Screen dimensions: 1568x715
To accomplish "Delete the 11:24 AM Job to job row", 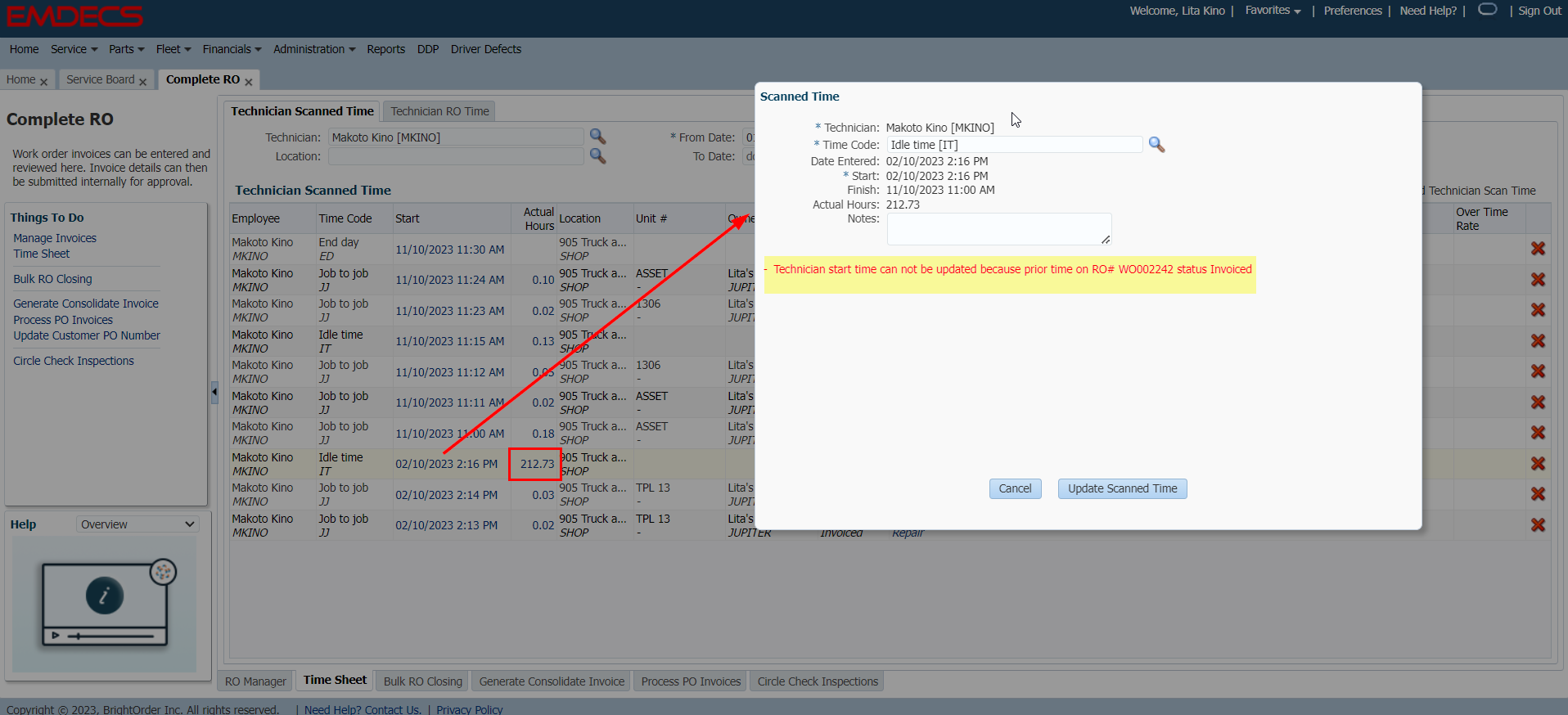I will [x=1539, y=280].
